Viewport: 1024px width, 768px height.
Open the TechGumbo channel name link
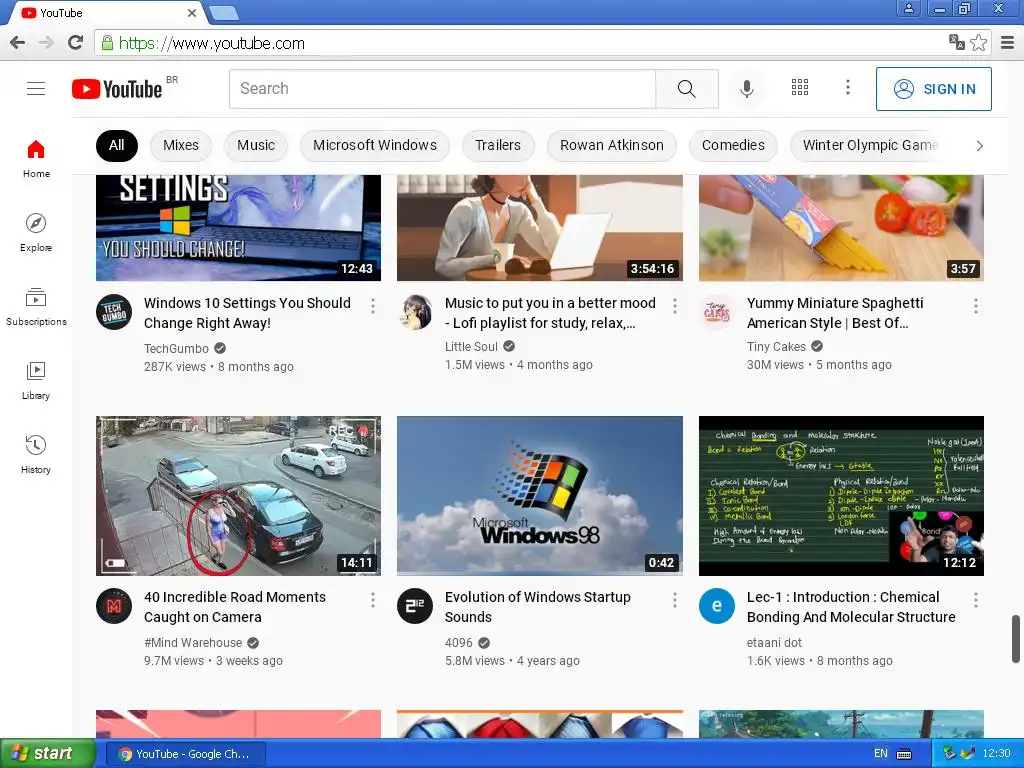176,349
